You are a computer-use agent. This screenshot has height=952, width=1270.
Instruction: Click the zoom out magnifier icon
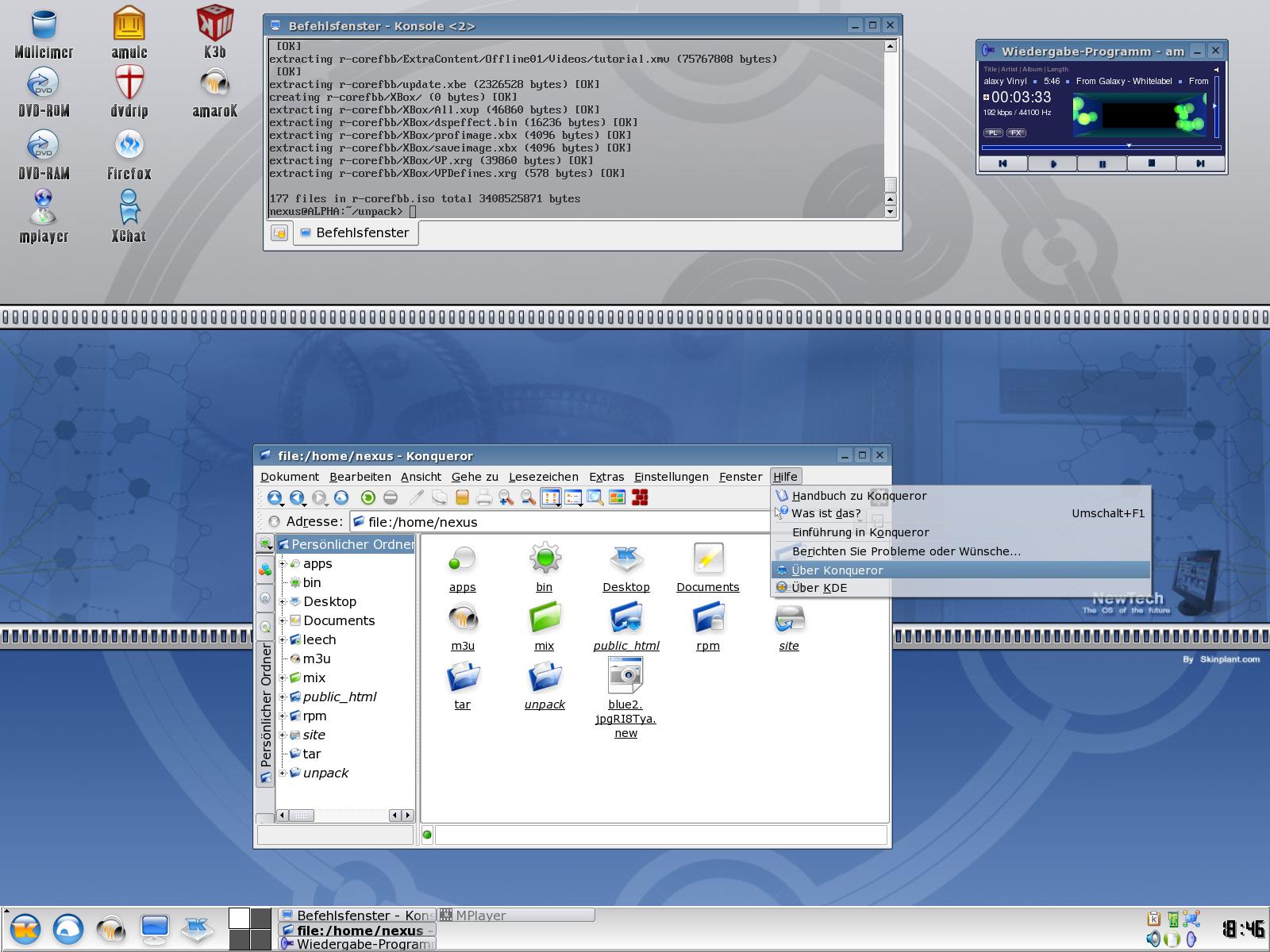529,497
